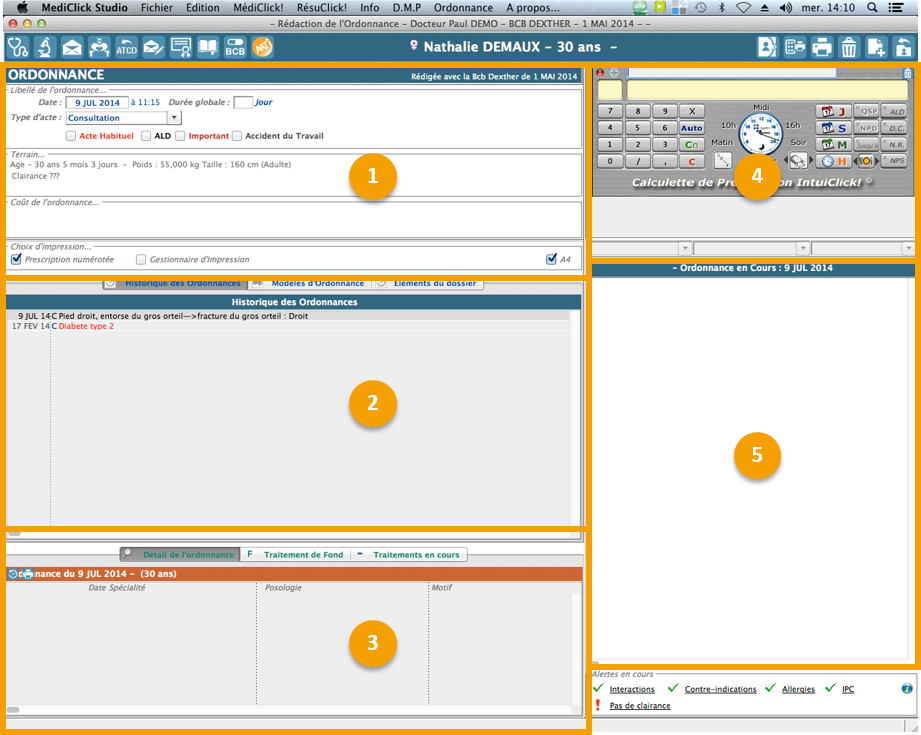Expand the Type d'acte Consultation dropdown
The image size is (921, 735).
[174, 118]
